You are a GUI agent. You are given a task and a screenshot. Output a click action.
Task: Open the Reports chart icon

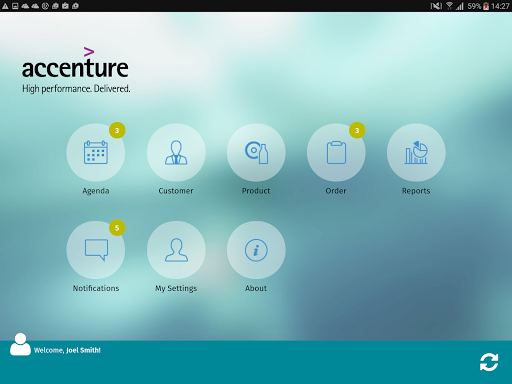pyautogui.click(x=416, y=153)
